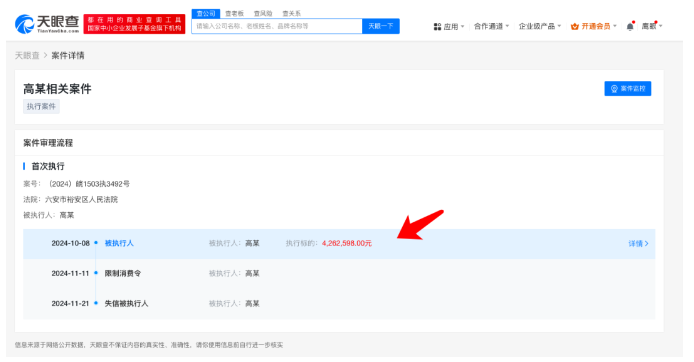Expand the 合作通道 dropdown
The width and height of the screenshot is (694, 362).
coord(491,26)
